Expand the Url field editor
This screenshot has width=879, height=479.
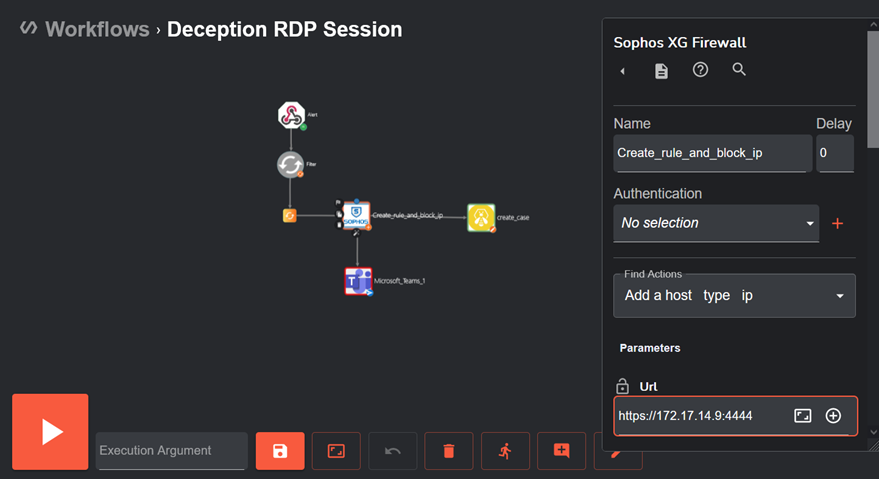click(803, 416)
